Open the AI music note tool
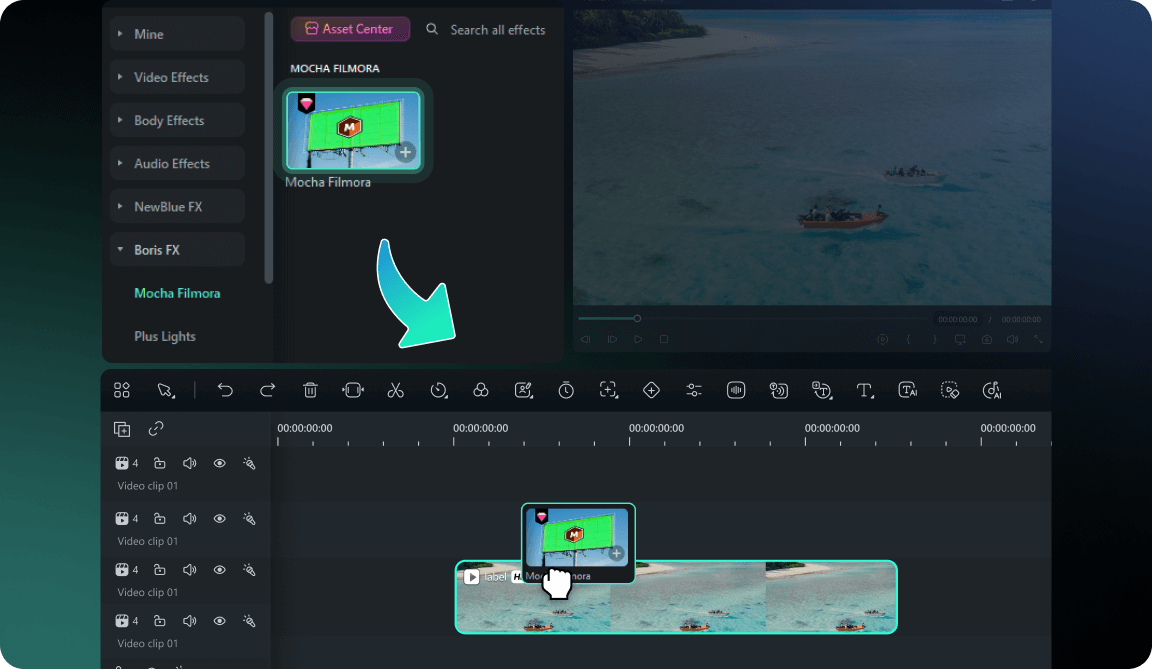 pos(992,391)
